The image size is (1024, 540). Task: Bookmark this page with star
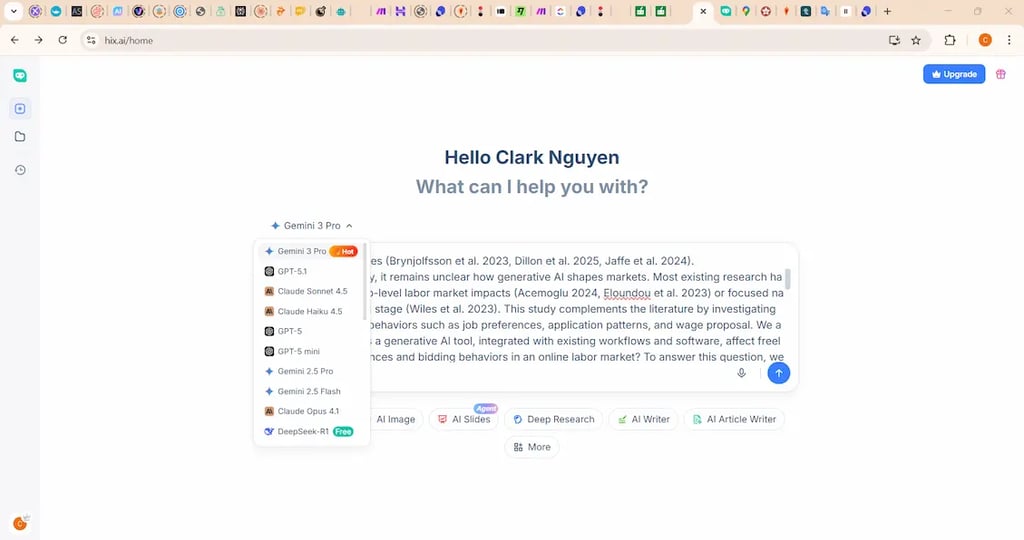(x=916, y=40)
